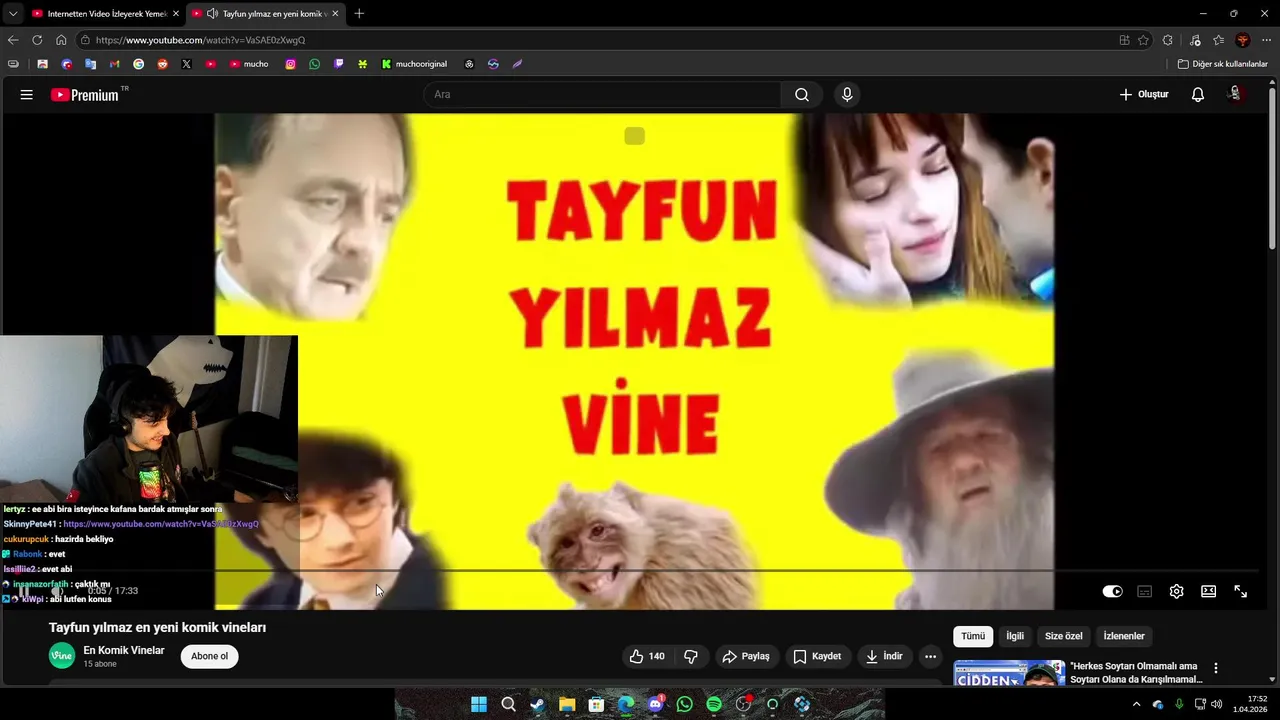Subscribe with Abone ol button

click(209, 657)
